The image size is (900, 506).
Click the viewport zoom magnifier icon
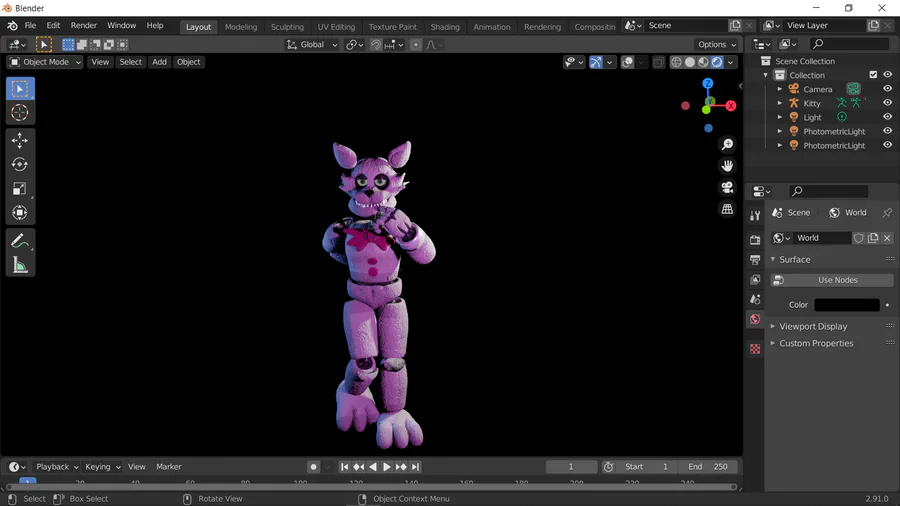[727, 144]
